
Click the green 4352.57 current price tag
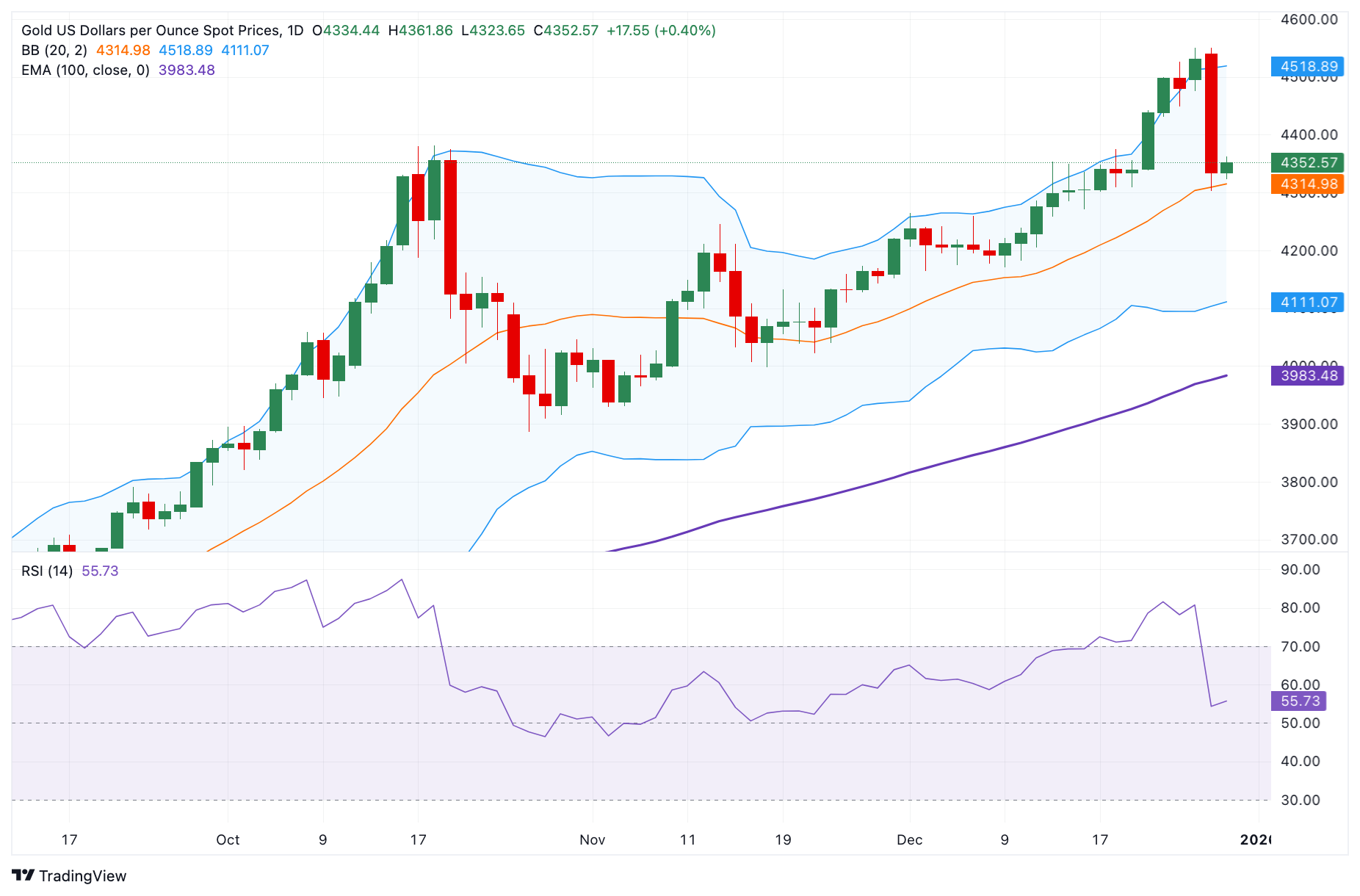tap(1308, 162)
